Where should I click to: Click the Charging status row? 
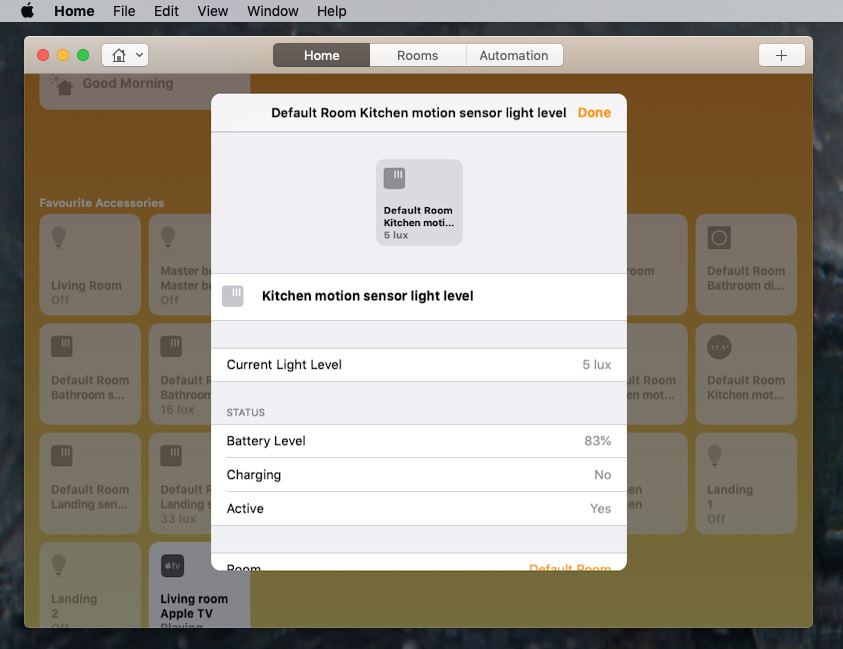click(419, 475)
